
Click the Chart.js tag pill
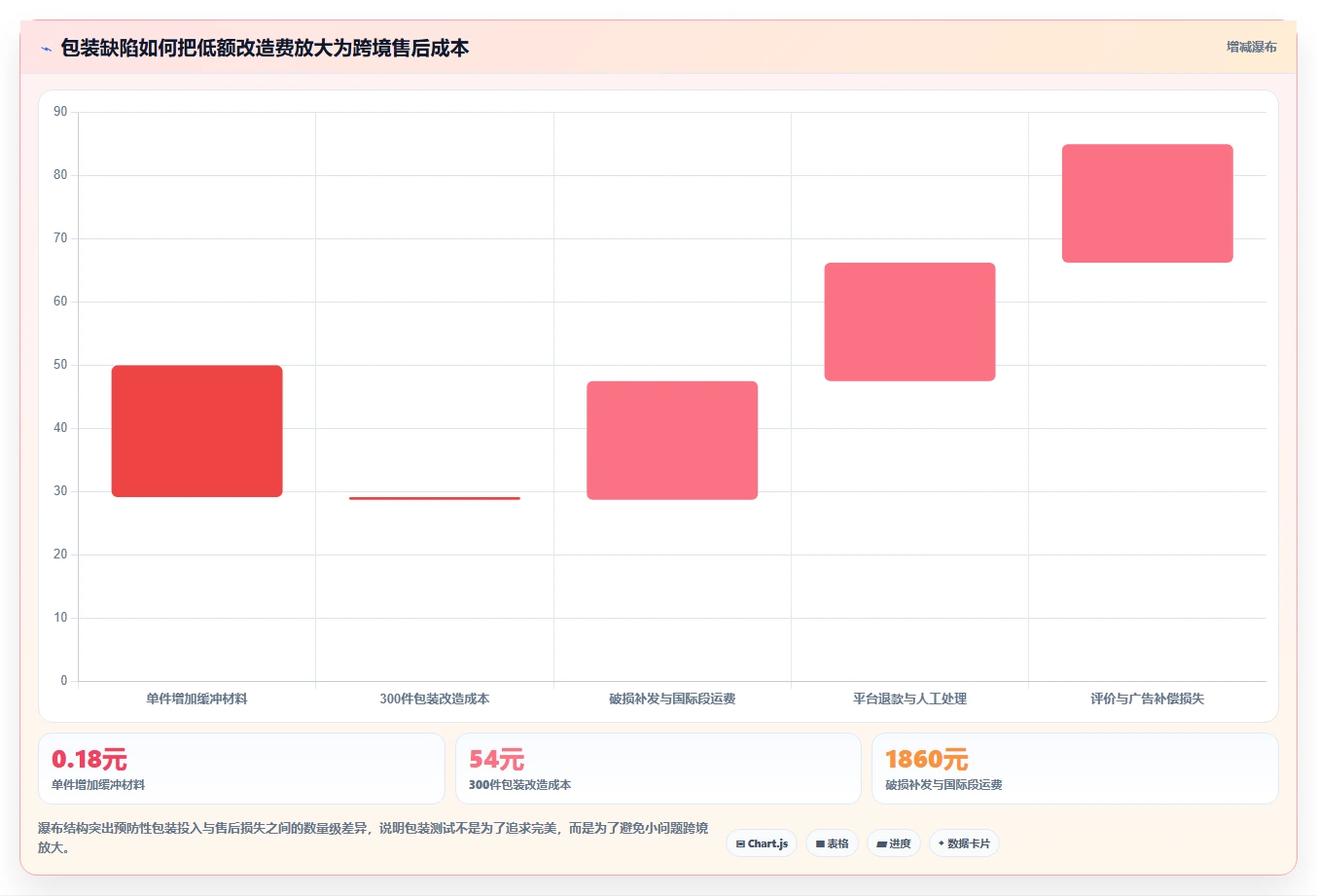(x=762, y=843)
